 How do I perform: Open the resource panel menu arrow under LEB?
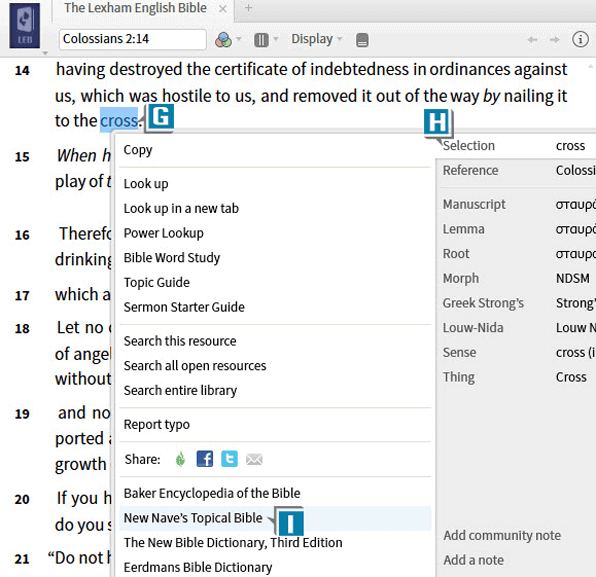pos(45,53)
